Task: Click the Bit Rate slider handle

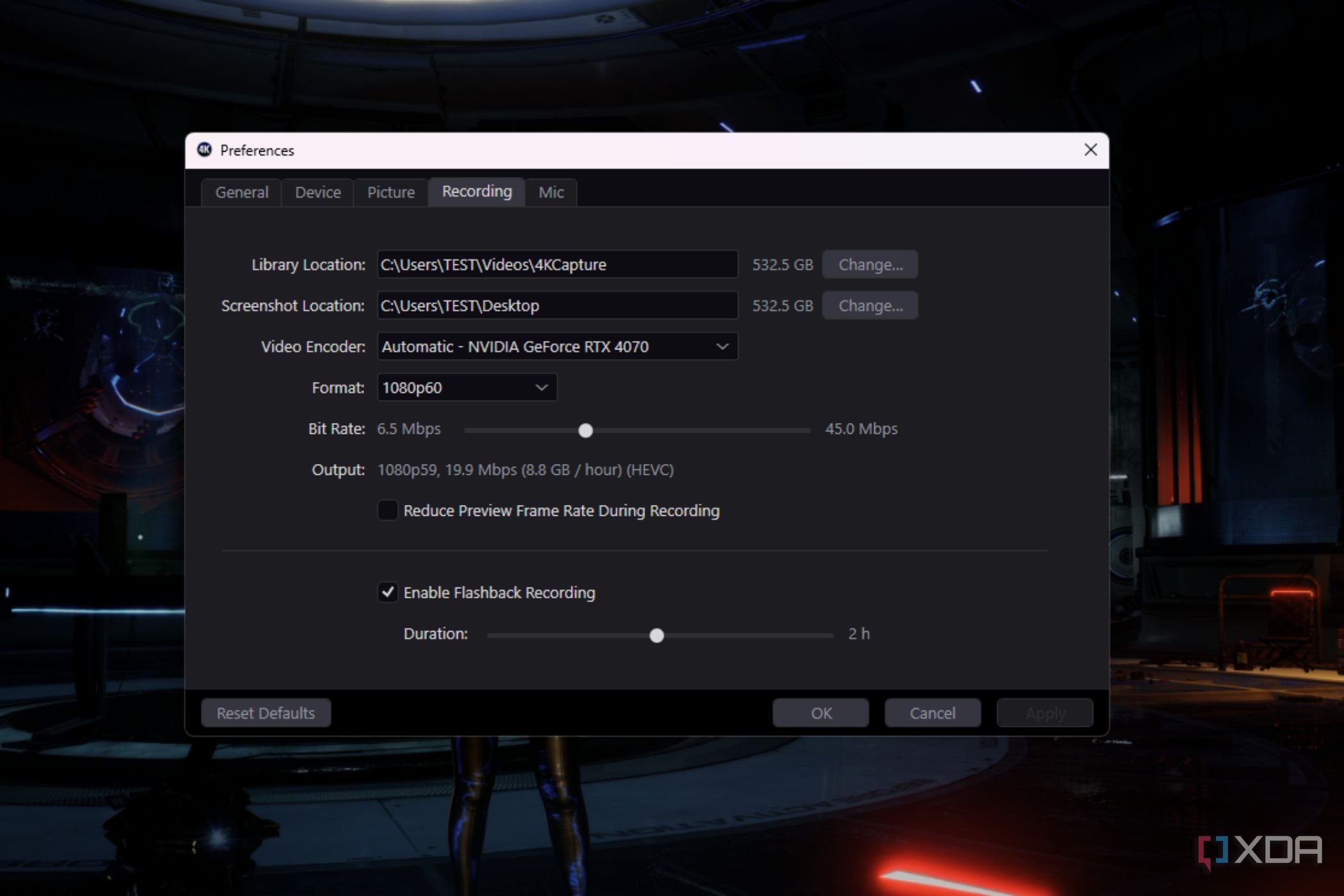Action: click(x=585, y=431)
